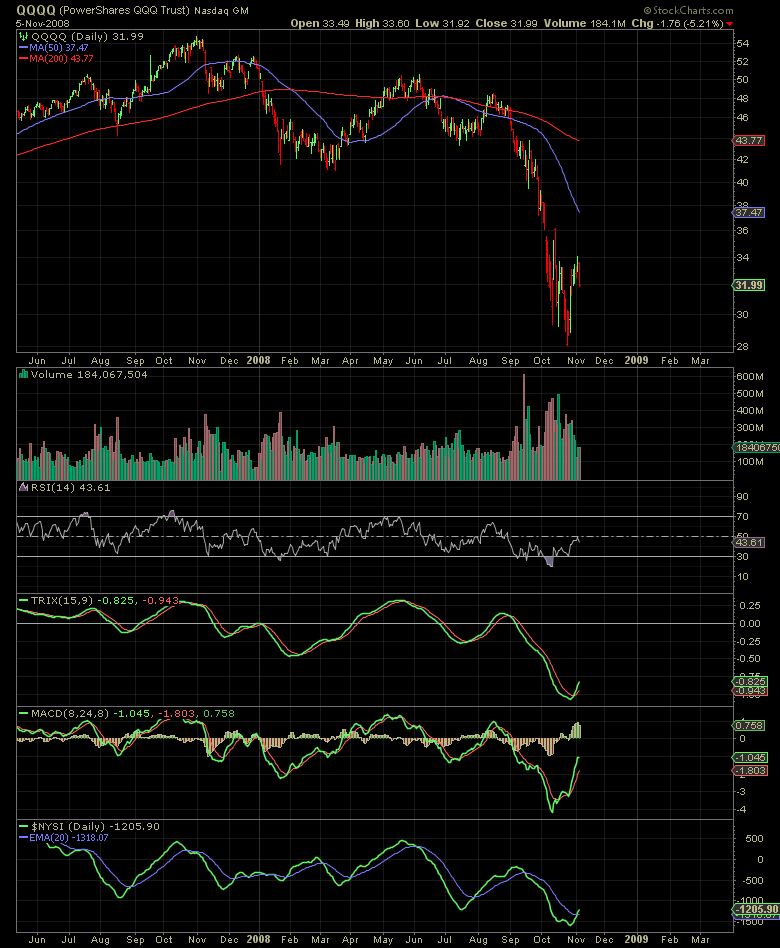
Task: Click the volume bars icon beside Volume legend
Action: coord(24,374)
